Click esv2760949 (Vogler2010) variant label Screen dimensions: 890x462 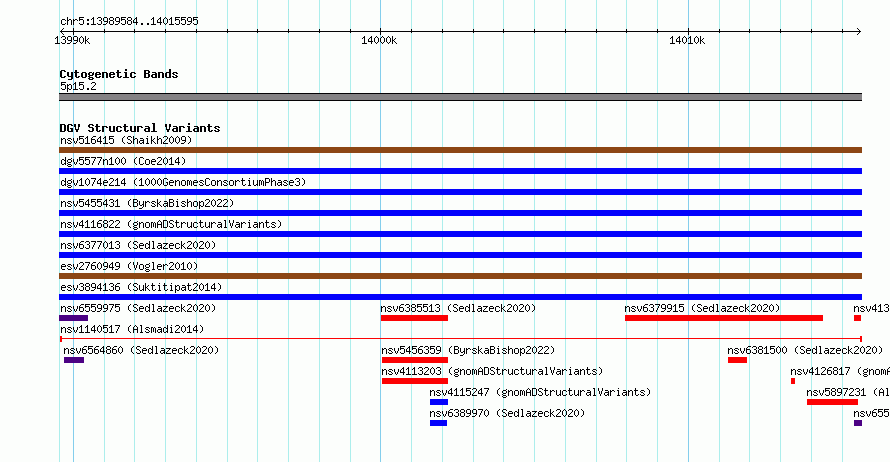129,266
